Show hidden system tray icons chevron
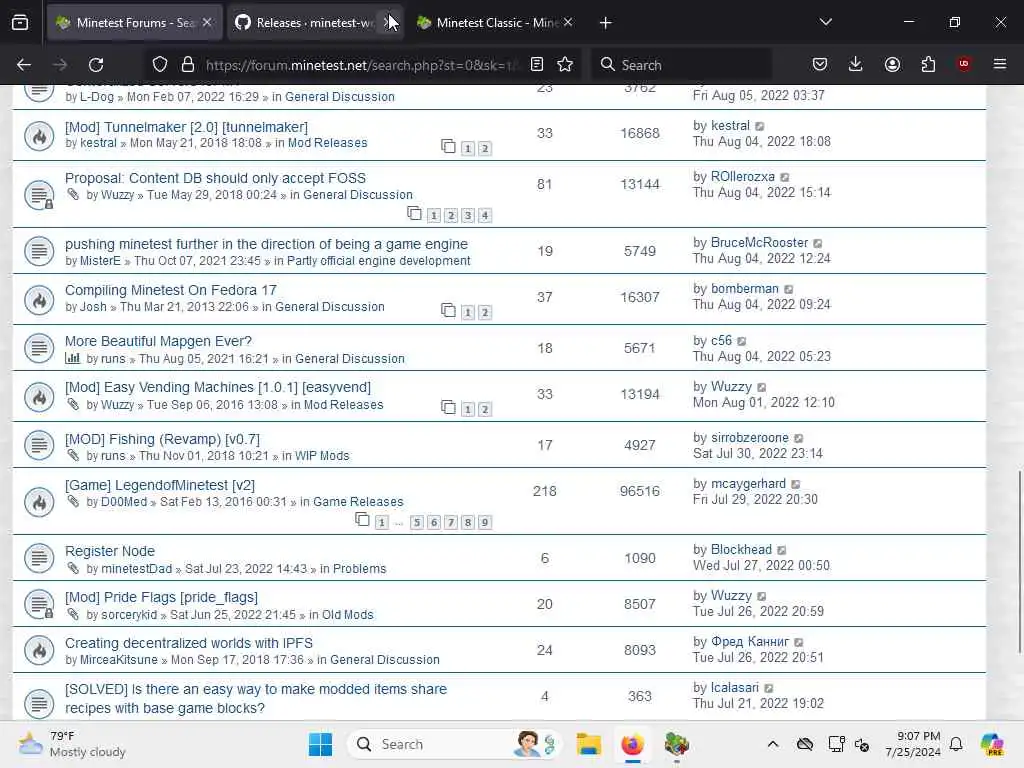The image size is (1024, 768). pos(773,744)
